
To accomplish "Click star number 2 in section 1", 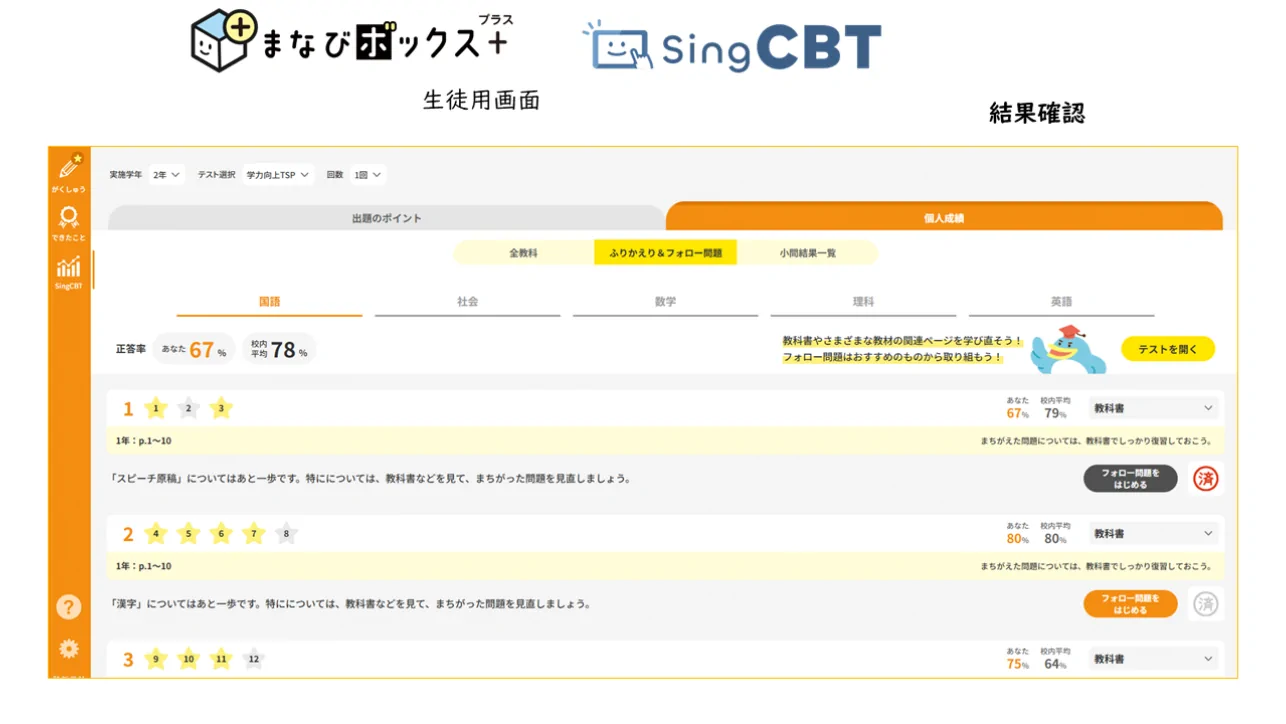I will (x=188, y=408).
